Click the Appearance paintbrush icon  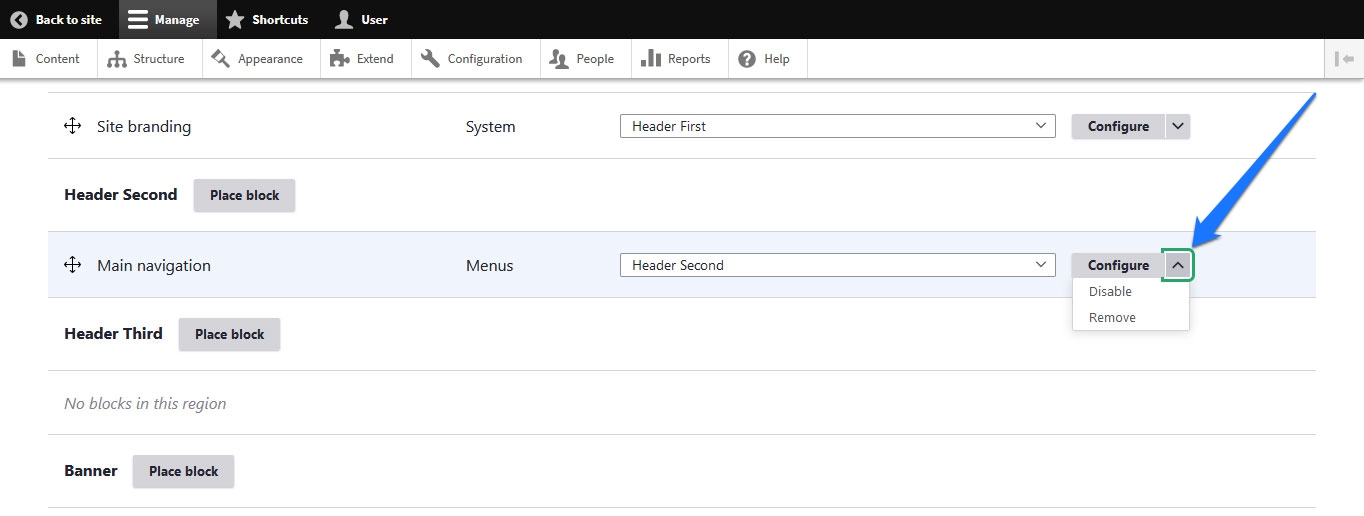(x=221, y=58)
